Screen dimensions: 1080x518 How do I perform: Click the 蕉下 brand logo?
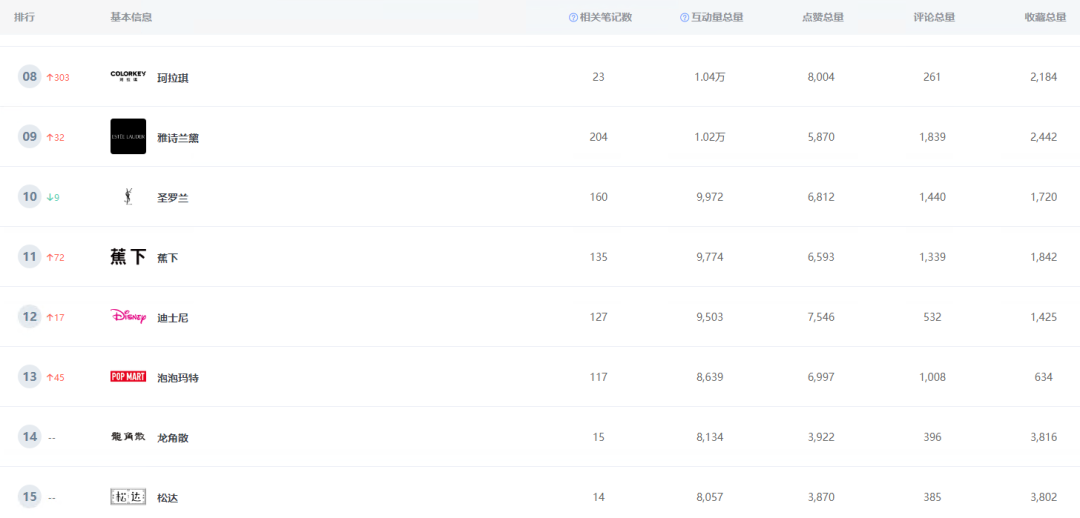tap(128, 257)
